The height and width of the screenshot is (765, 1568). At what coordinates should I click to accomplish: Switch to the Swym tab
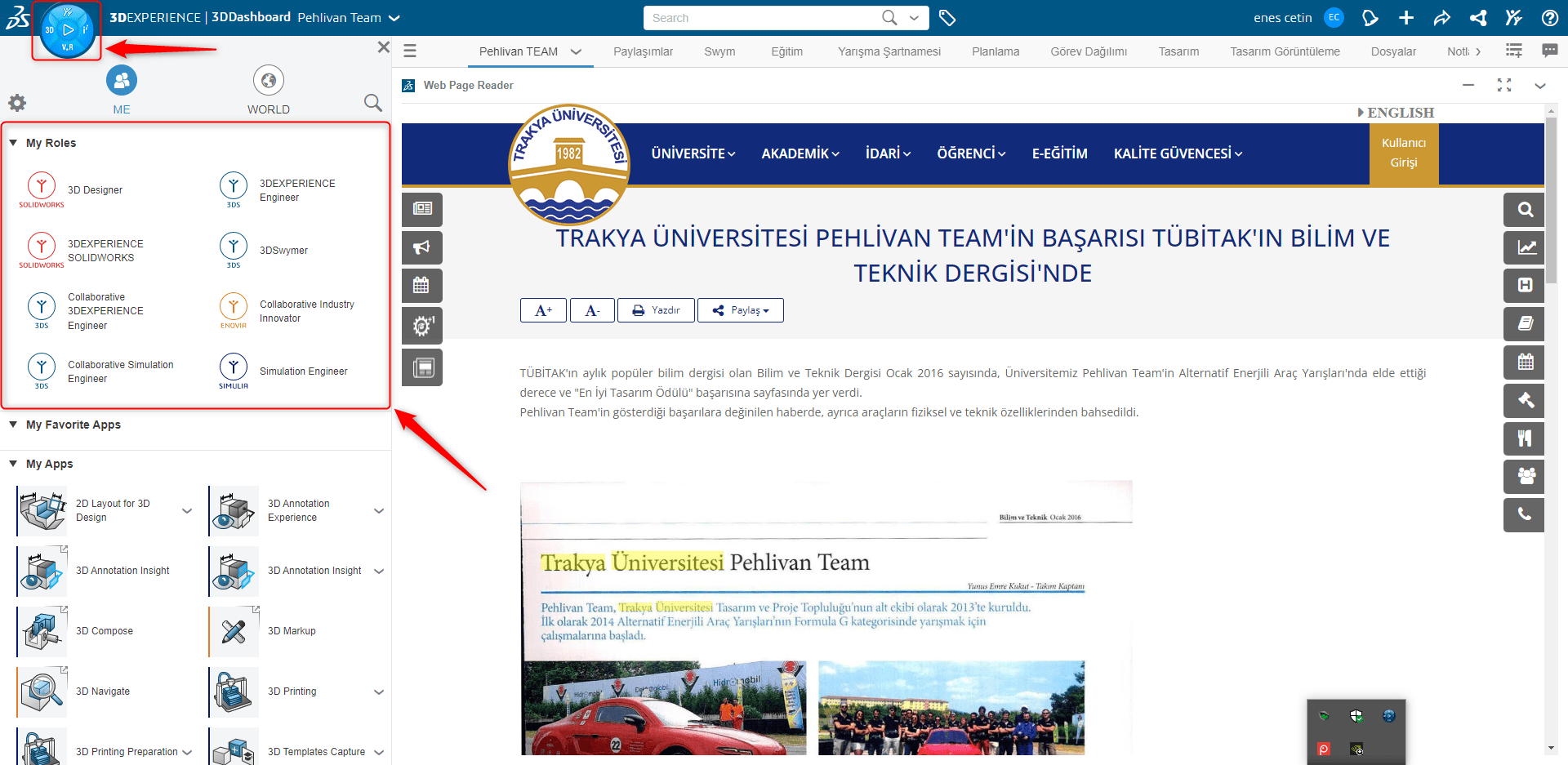pos(719,51)
